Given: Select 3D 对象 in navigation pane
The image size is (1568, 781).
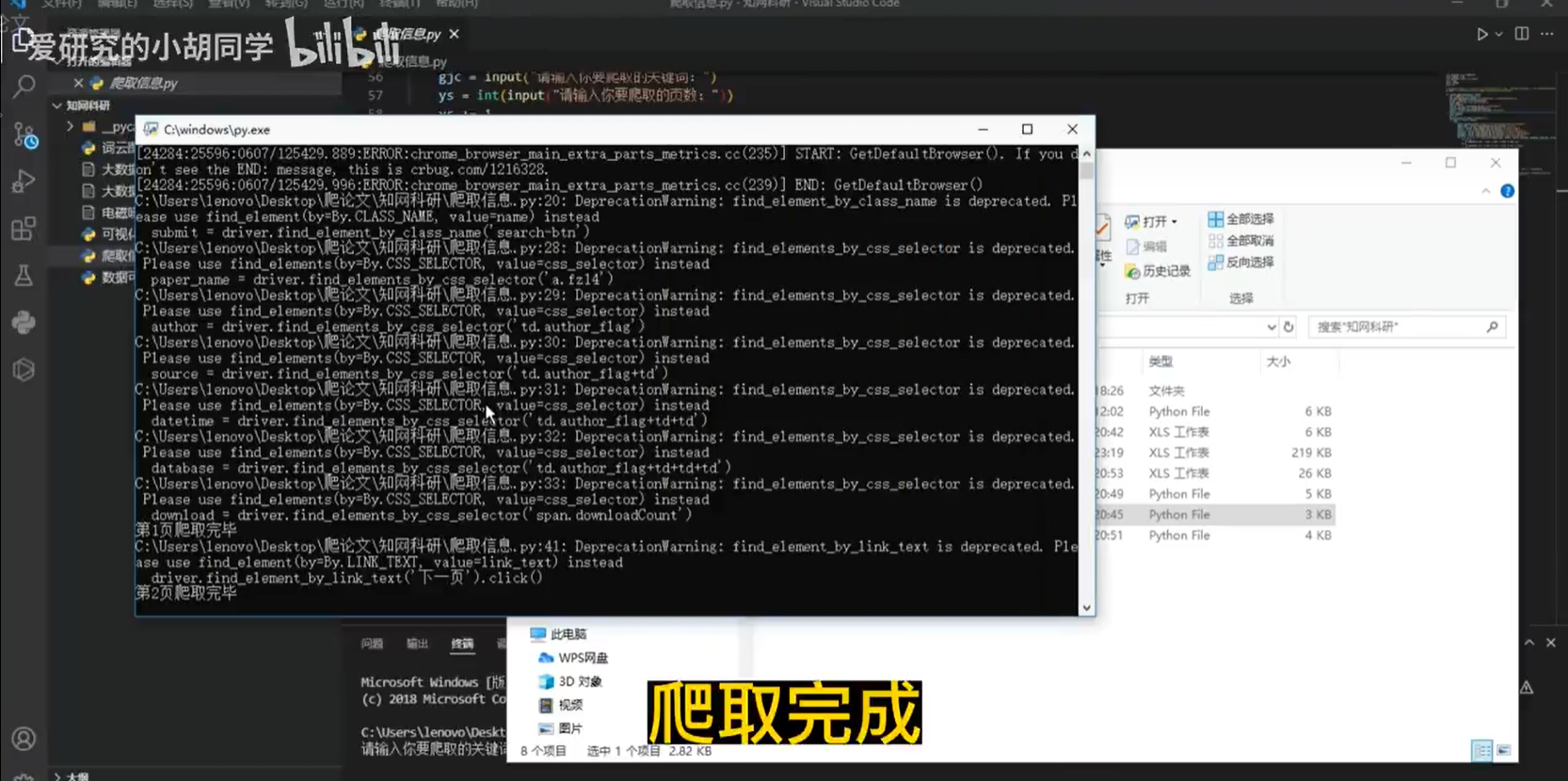Looking at the screenshot, I should pyautogui.click(x=569, y=681).
